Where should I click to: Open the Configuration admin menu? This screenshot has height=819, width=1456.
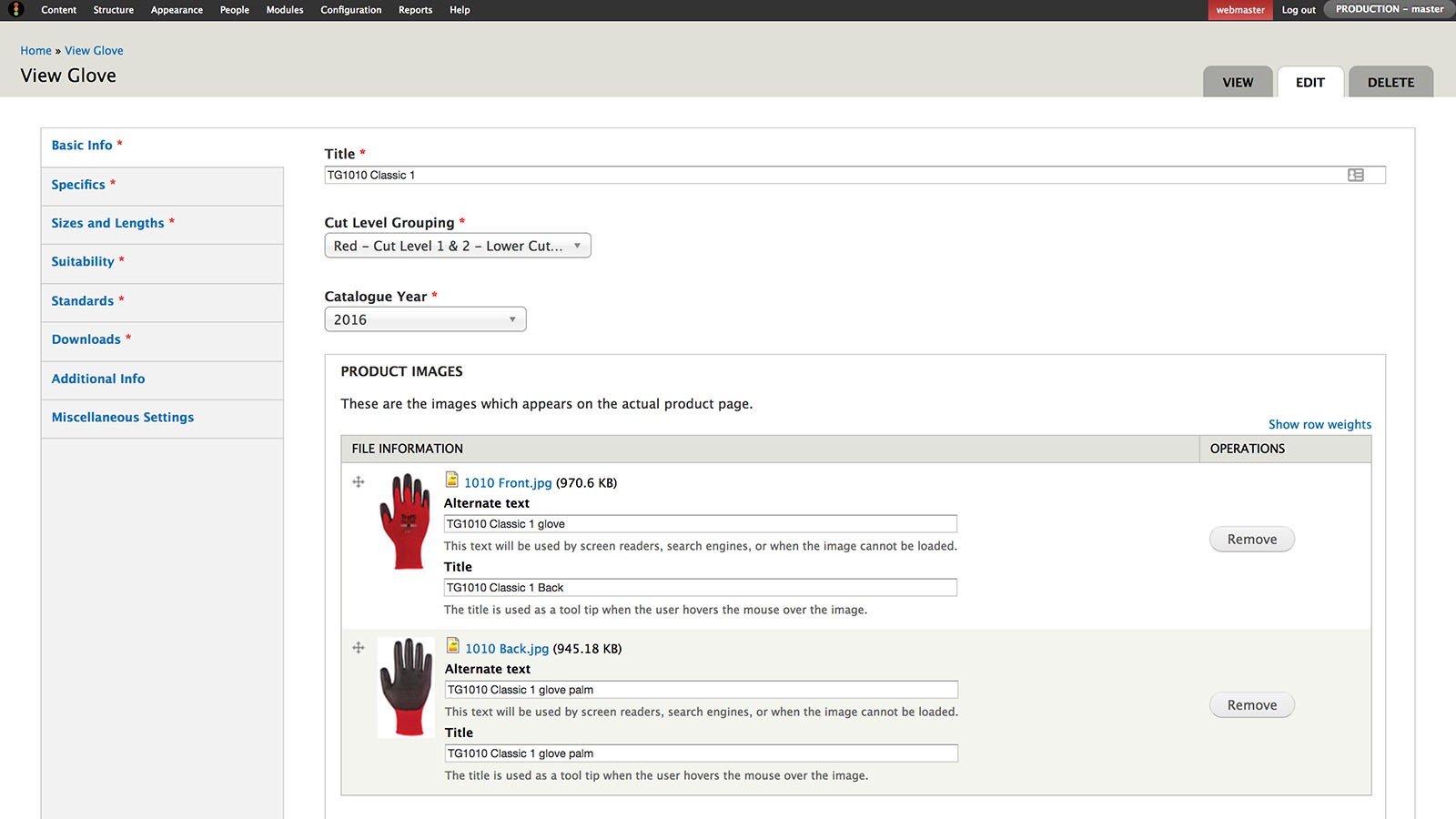[351, 10]
